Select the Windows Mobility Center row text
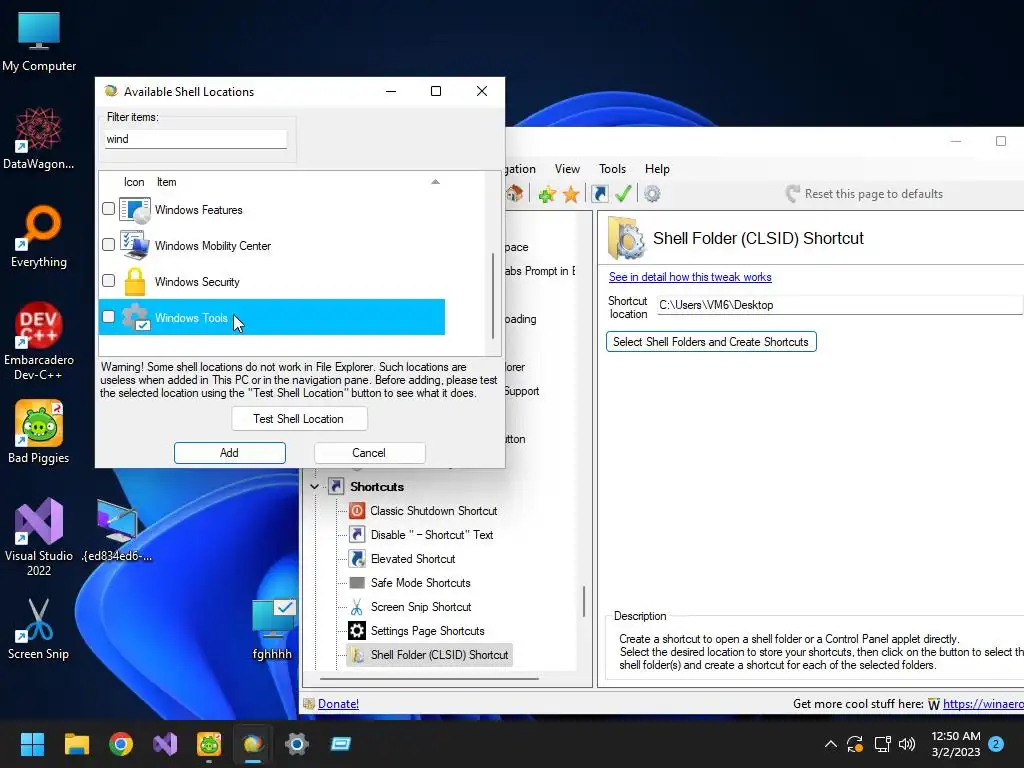1024x768 pixels. pos(213,246)
